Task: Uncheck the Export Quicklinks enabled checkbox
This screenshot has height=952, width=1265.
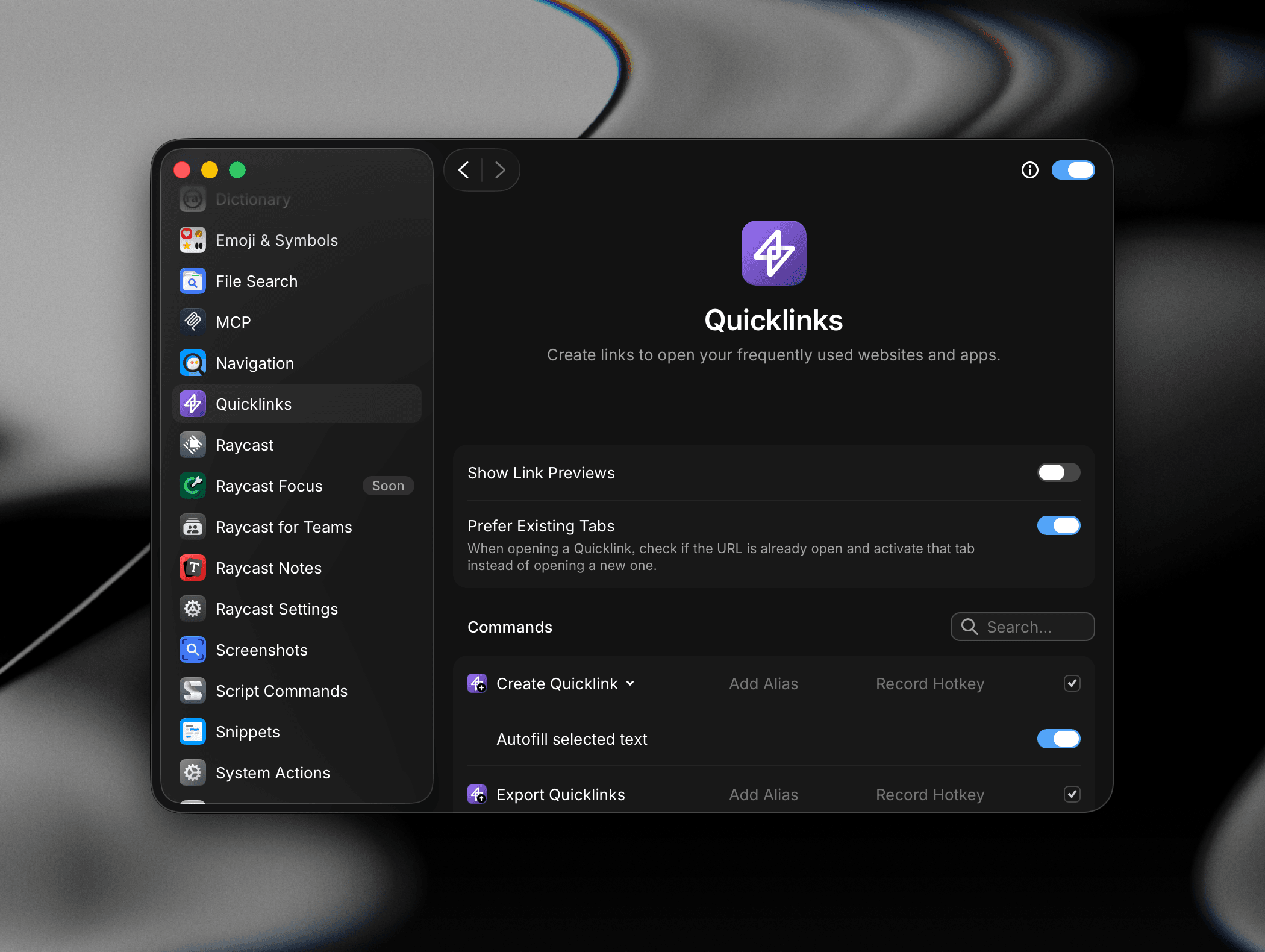Action: (1072, 795)
